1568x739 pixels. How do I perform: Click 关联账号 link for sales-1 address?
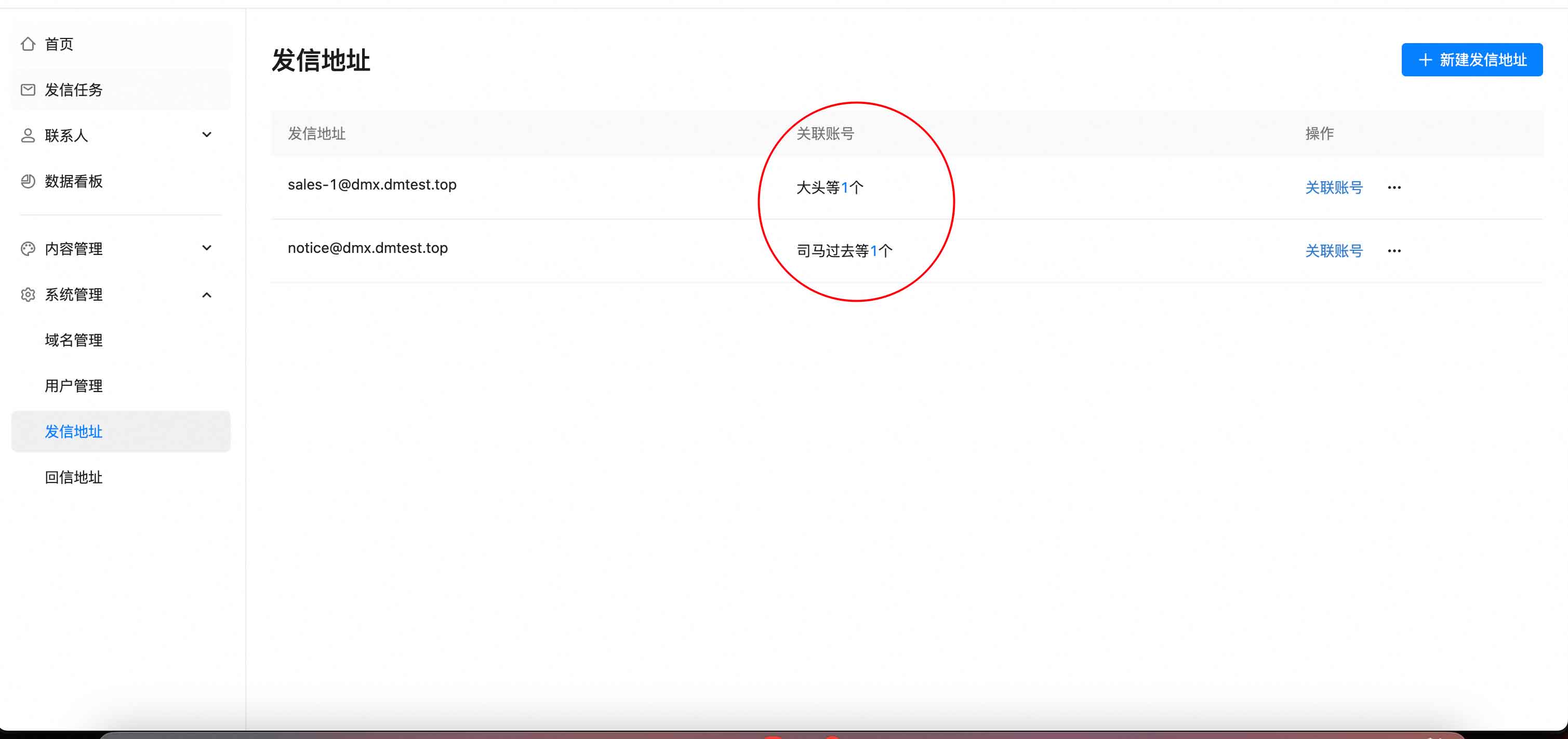tap(1333, 187)
